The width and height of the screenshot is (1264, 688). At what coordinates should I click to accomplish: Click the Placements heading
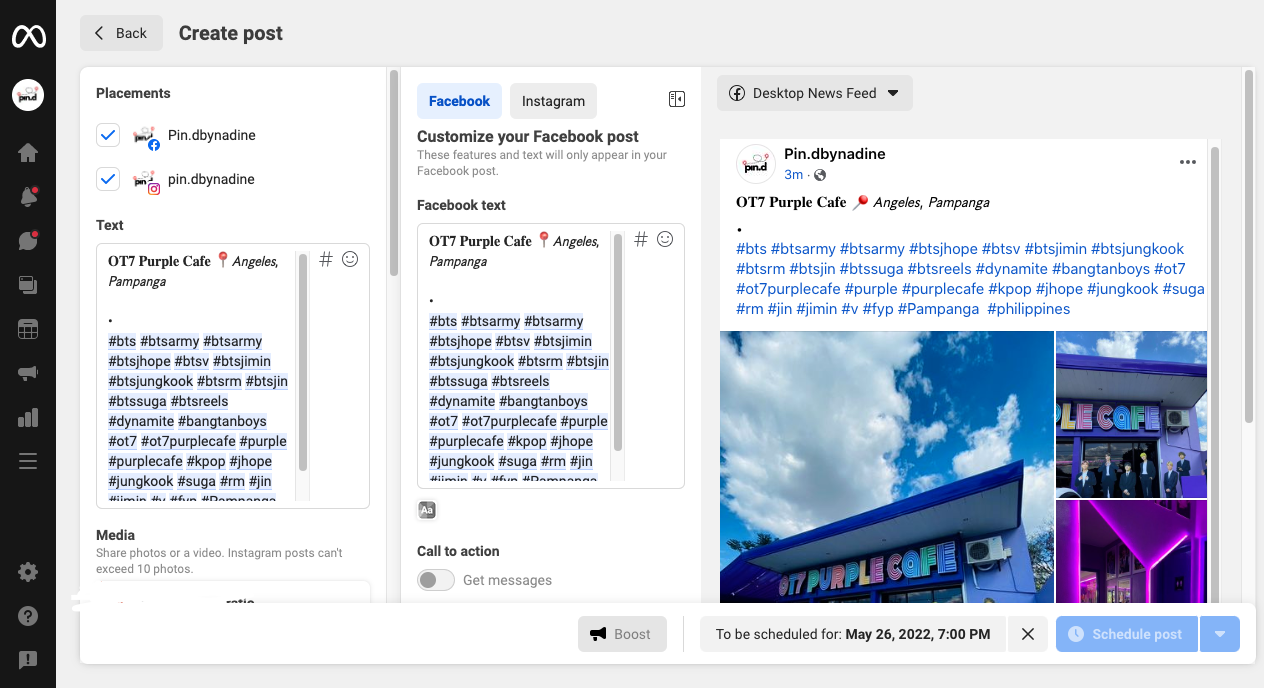pyautogui.click(x=133, y=93)
